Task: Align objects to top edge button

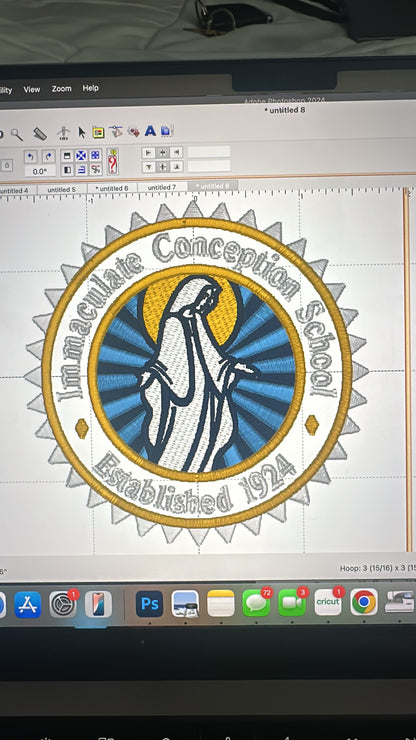Action: point(148,167)
